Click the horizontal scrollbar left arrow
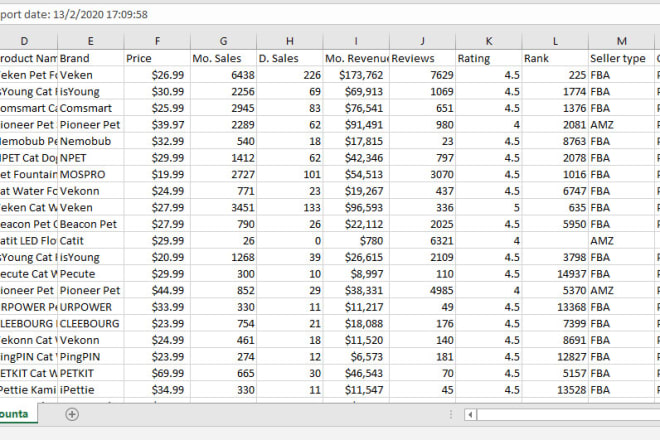 coord(470,415)
